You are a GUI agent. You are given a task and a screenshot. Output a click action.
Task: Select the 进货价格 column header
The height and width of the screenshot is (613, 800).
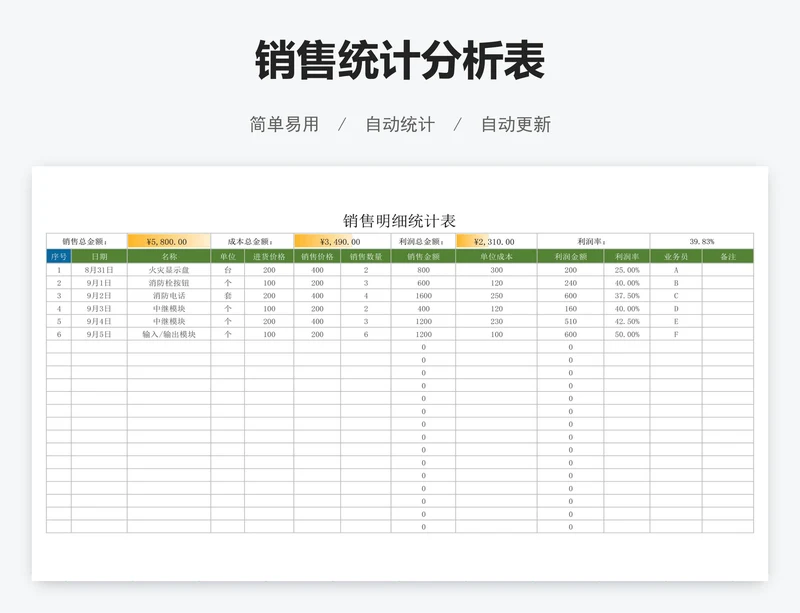point(269,256)
